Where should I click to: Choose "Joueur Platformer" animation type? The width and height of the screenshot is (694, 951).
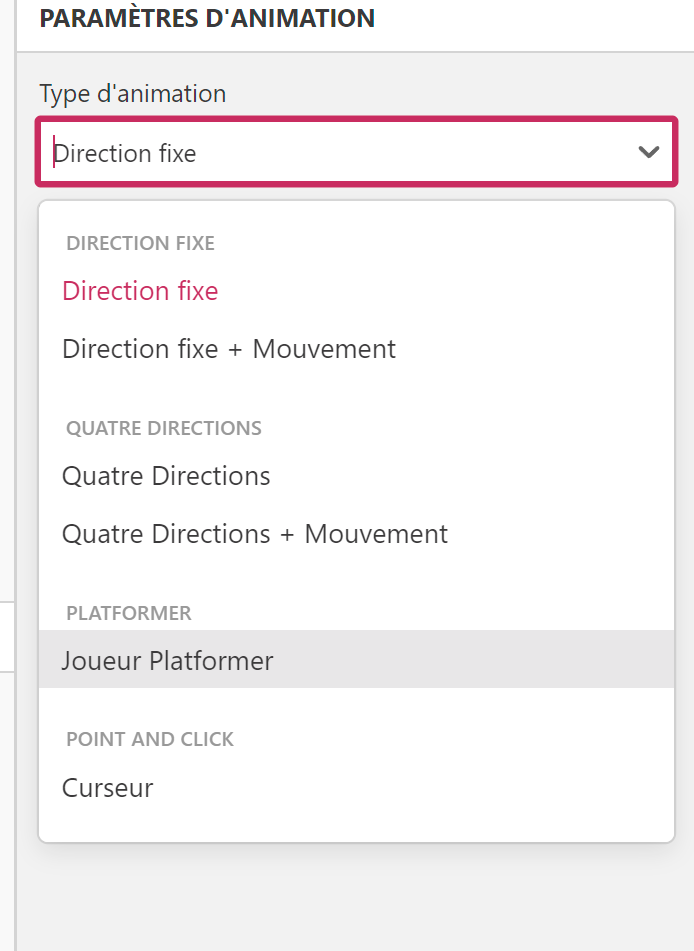(x=167, y=661)
